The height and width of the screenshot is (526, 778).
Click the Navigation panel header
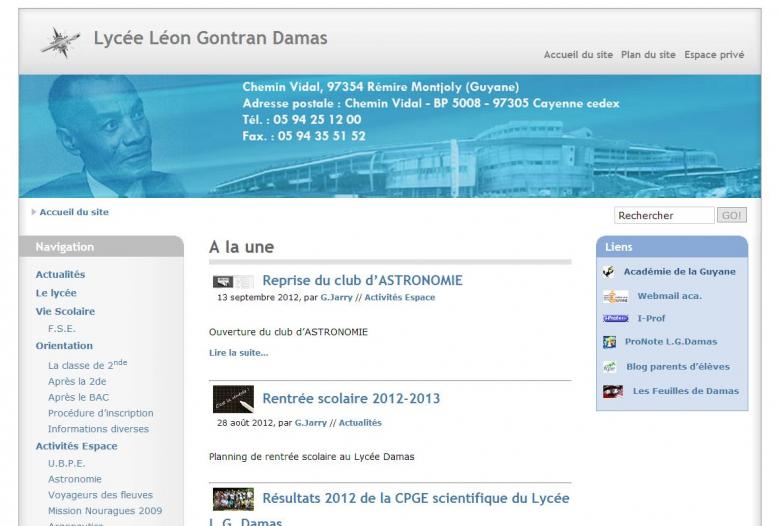click(x=101, y=247)
